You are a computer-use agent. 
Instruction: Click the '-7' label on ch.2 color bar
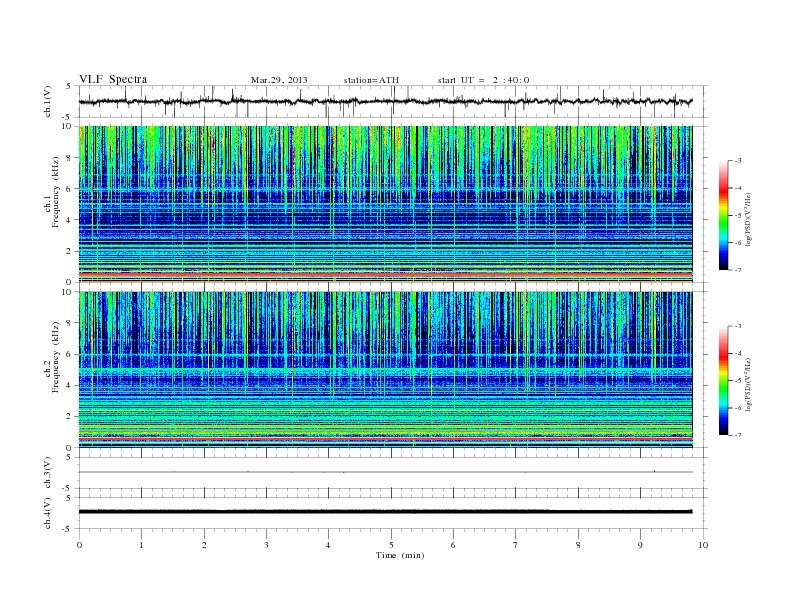pyautogui.click(x=738, y=435)
